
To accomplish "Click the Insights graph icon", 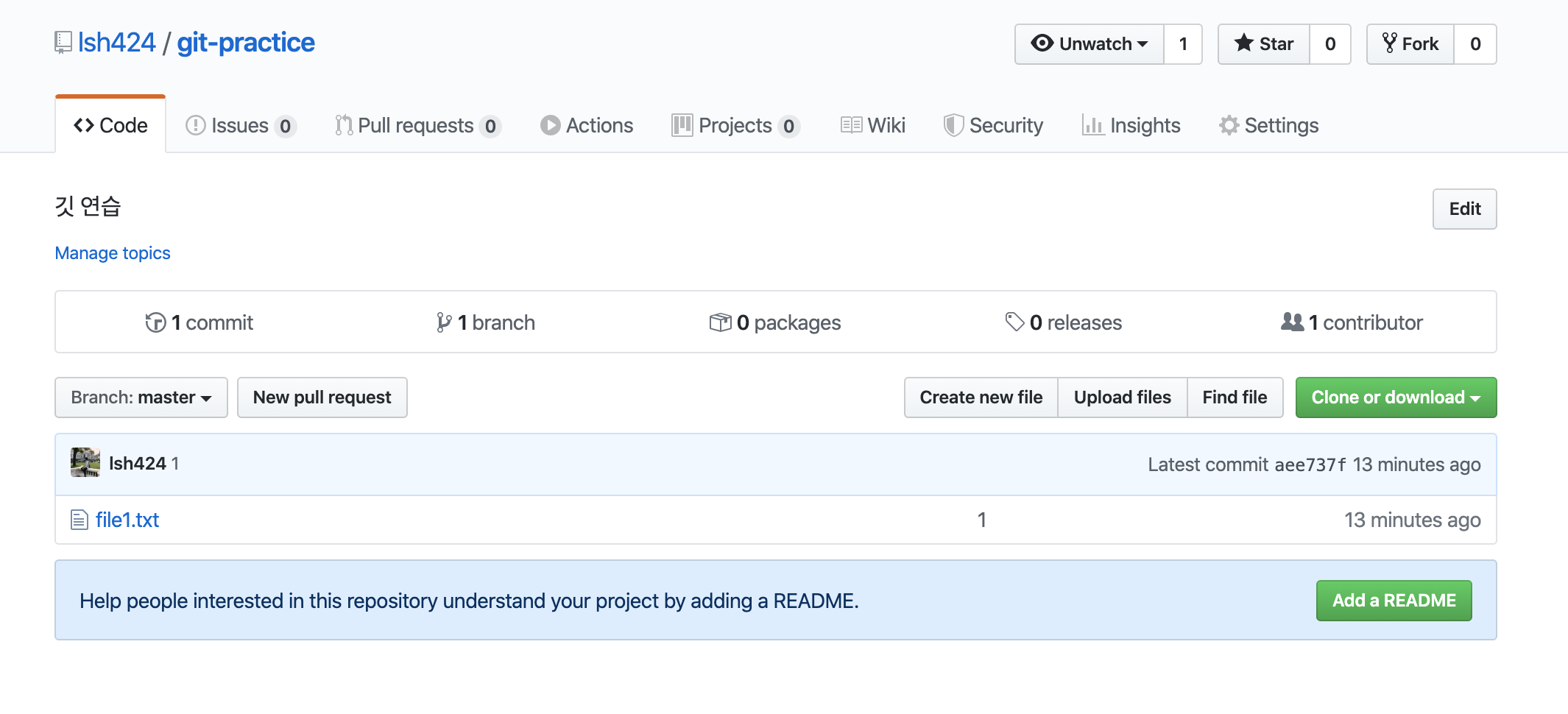I will click(1092, 126).
